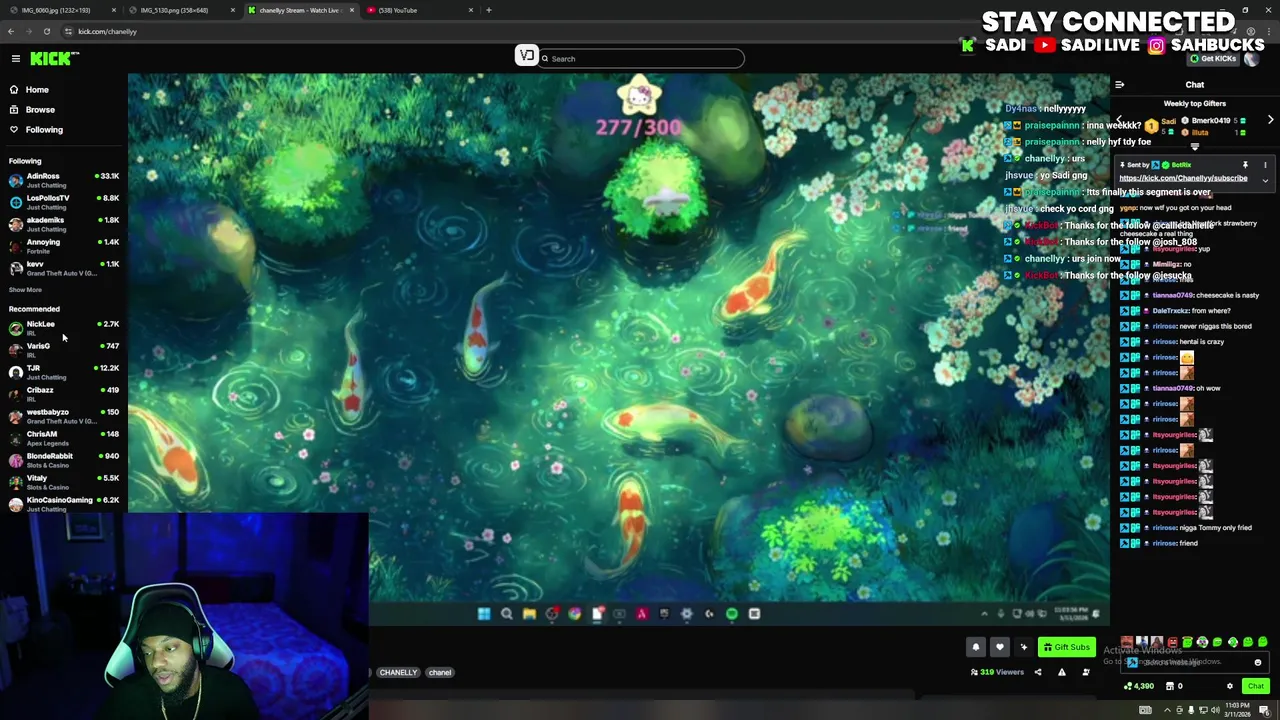Show next weekly top gifters arrow
The height and width of the screenshot is (720, 1280).
click(x=1270, y=120)
